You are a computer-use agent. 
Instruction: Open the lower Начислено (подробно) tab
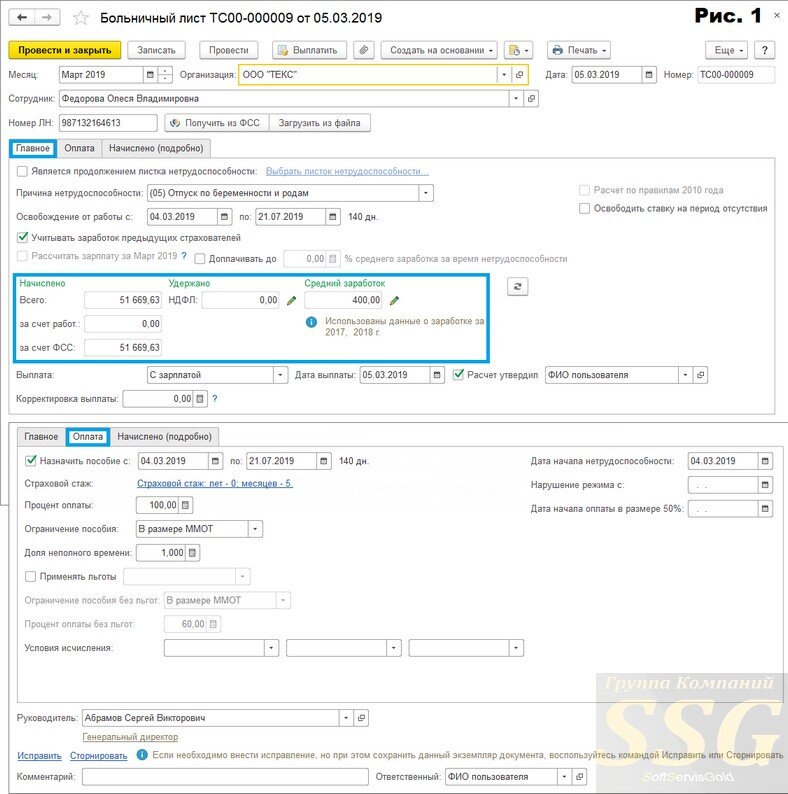click(x=165, y=436)
